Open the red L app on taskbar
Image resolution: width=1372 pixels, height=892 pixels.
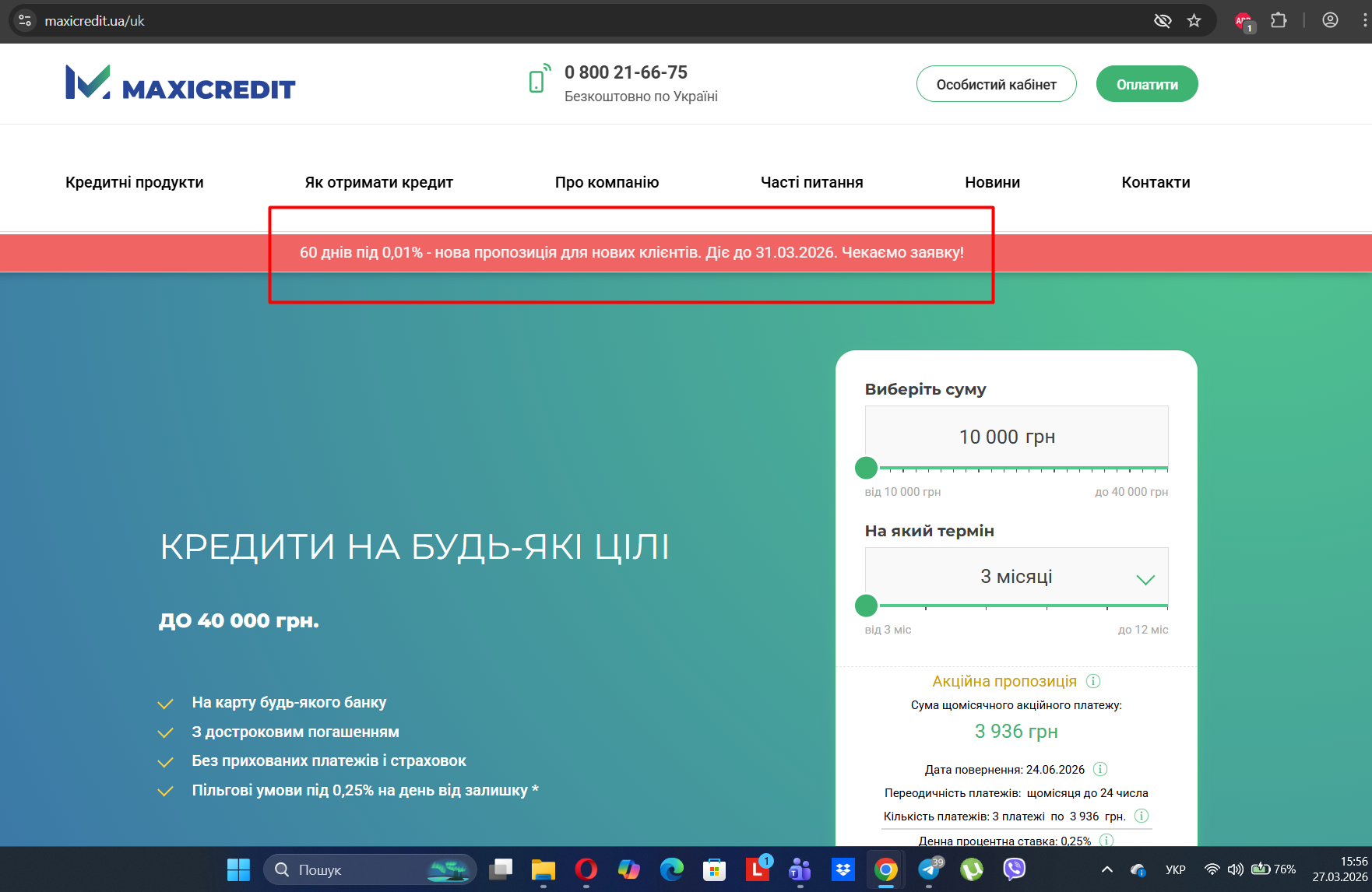click(x=758, y=869)
